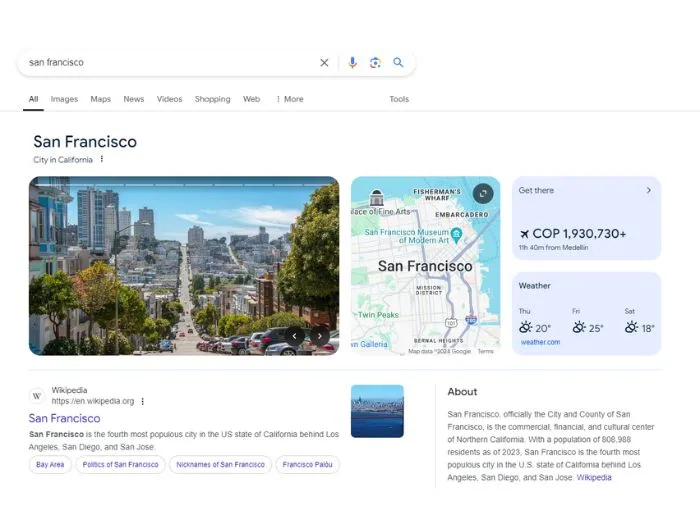
Task: Switch to the All results tab
Action: coord(33,99)
